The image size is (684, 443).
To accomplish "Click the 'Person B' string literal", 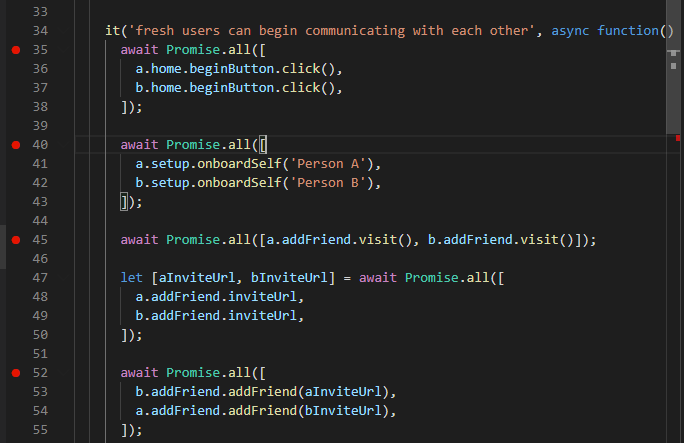I will pos(328,183).
